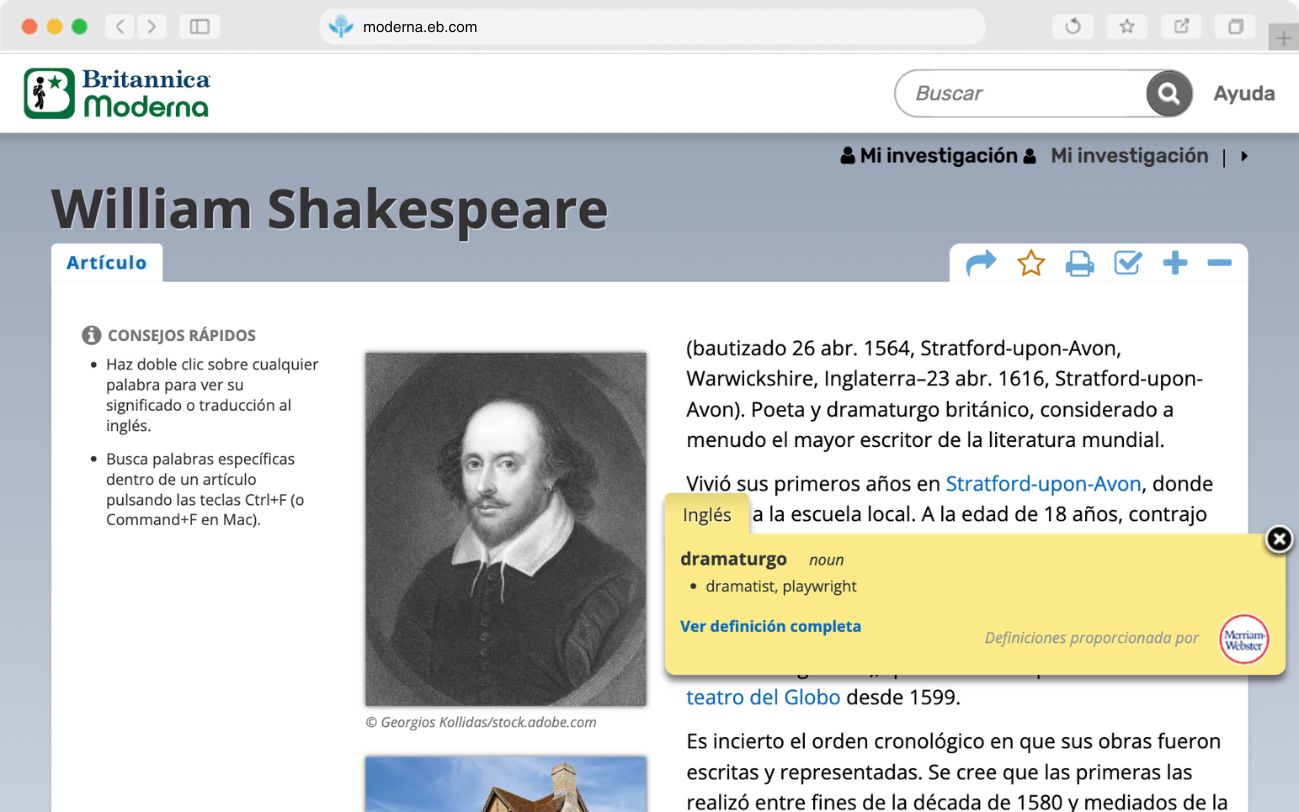Select the Artículo tab

pyautogui.click(x=107, y=263)
